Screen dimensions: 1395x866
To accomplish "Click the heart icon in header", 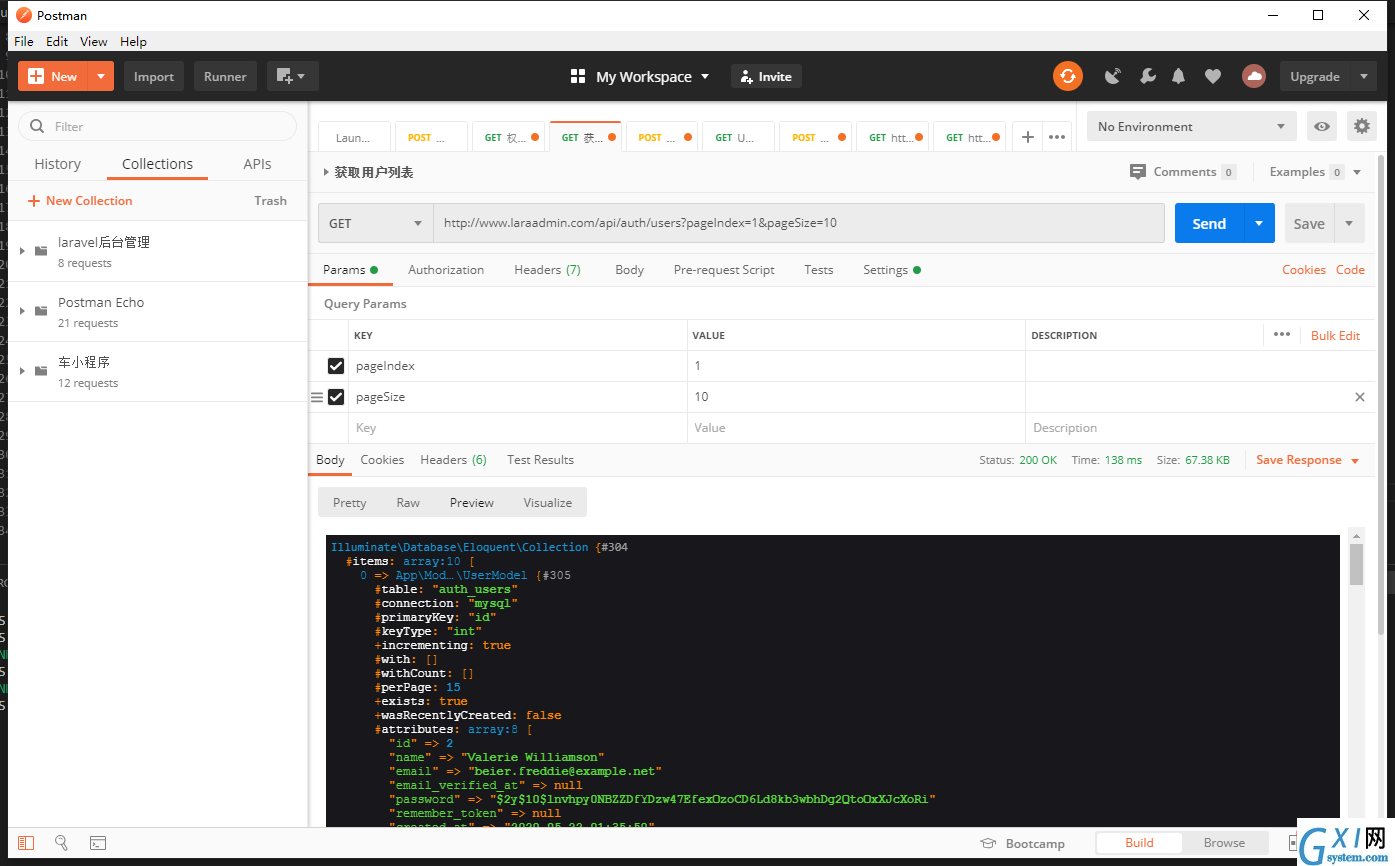I will click(x=1212, y=76).
